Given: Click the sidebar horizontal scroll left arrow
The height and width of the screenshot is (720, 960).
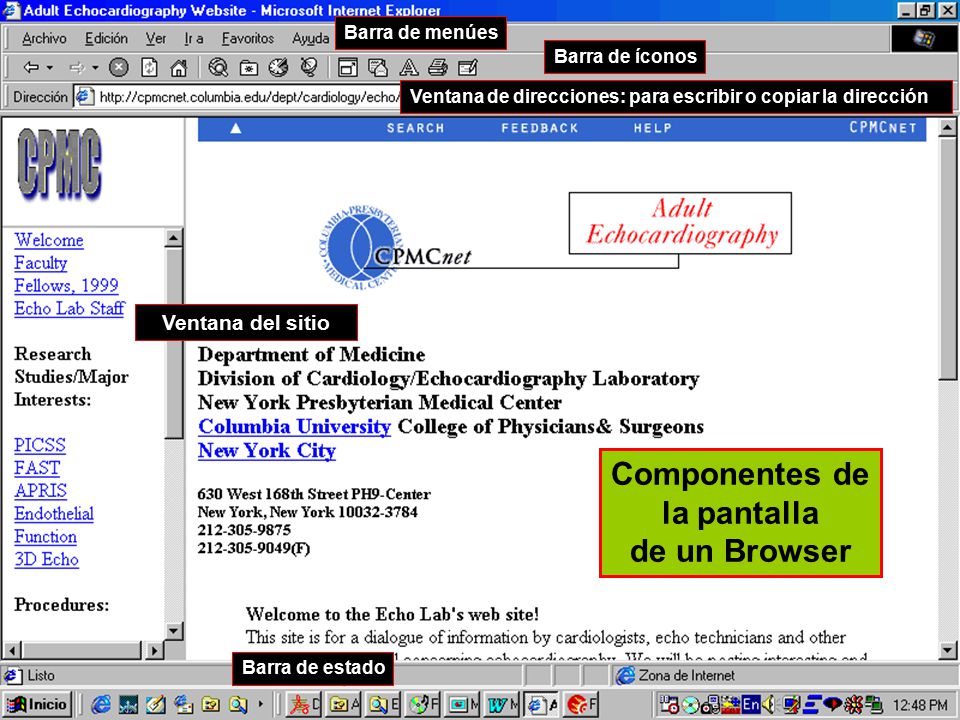Looking at the screenshot, I should (x=12, y=650).
